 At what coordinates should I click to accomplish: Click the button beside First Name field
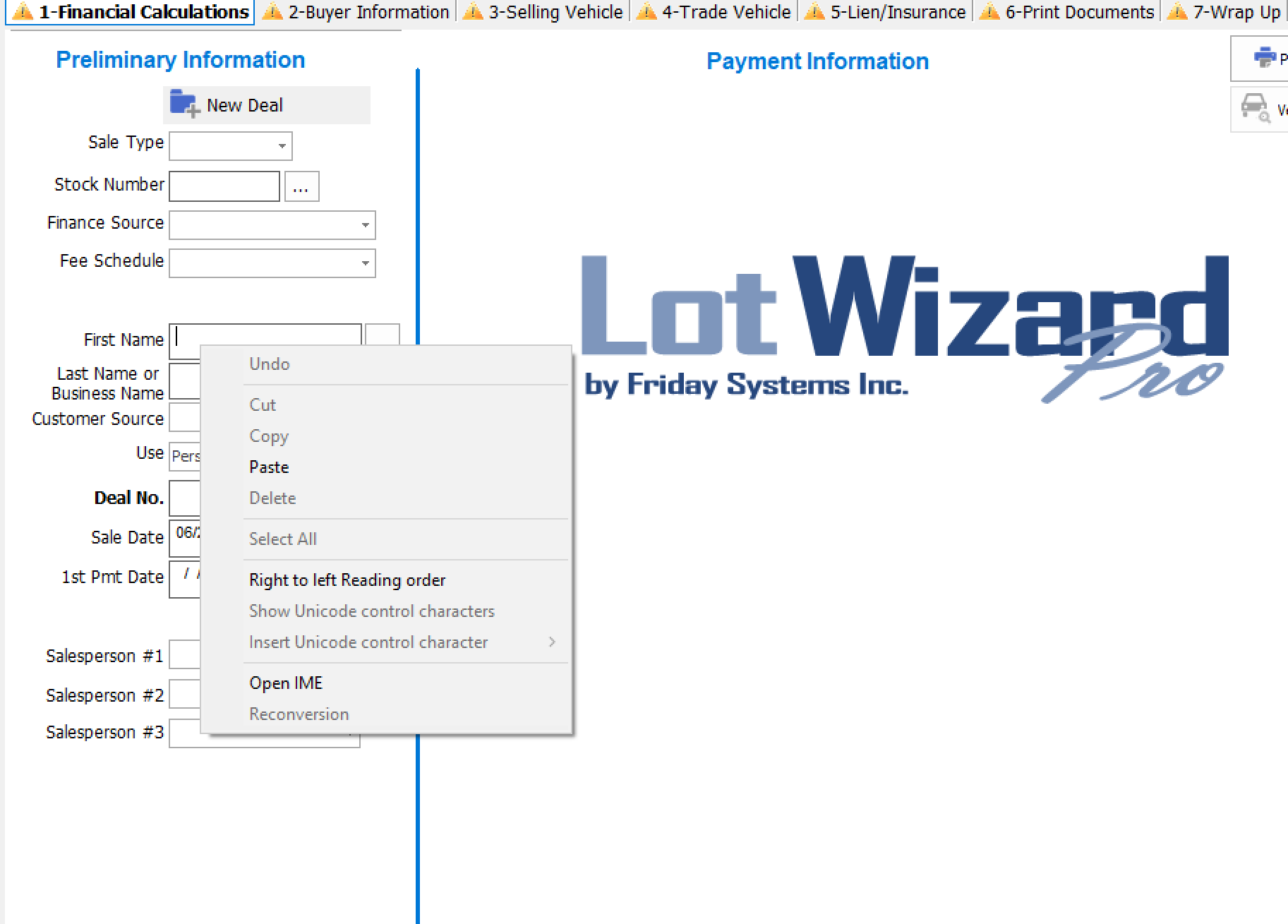383,335
